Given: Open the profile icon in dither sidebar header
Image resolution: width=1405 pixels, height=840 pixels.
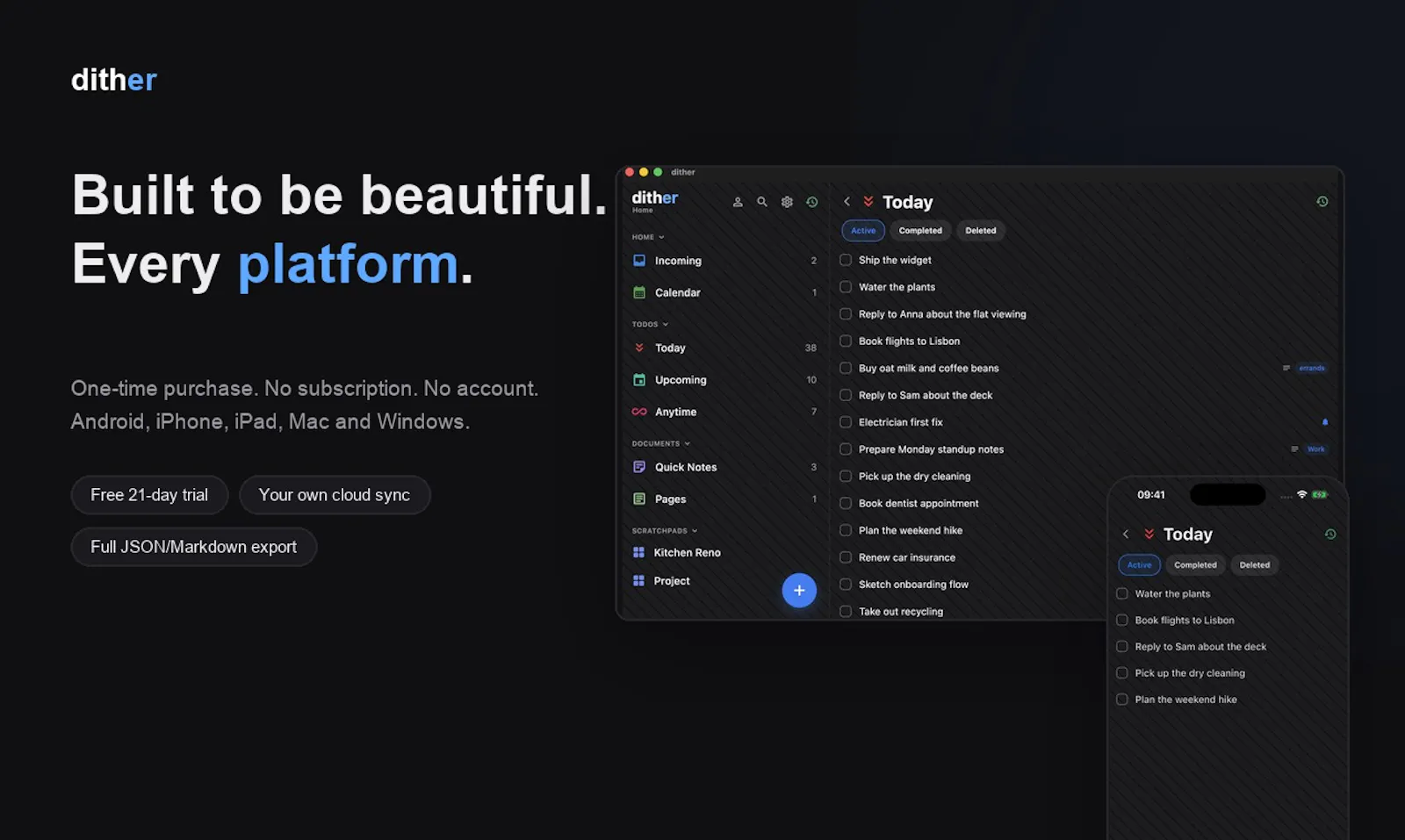Looking at the screenshot, I should 738,202.
